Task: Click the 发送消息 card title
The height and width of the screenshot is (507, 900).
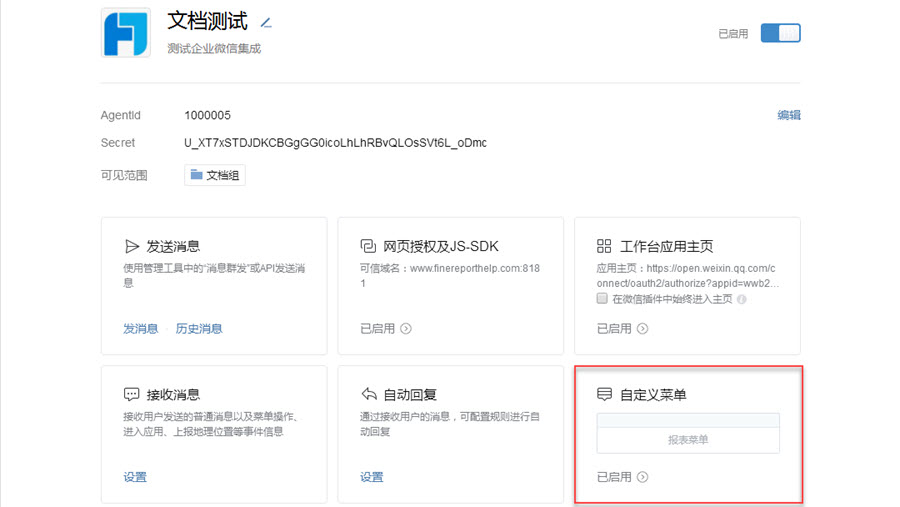Action: click(x=173, y=246)
